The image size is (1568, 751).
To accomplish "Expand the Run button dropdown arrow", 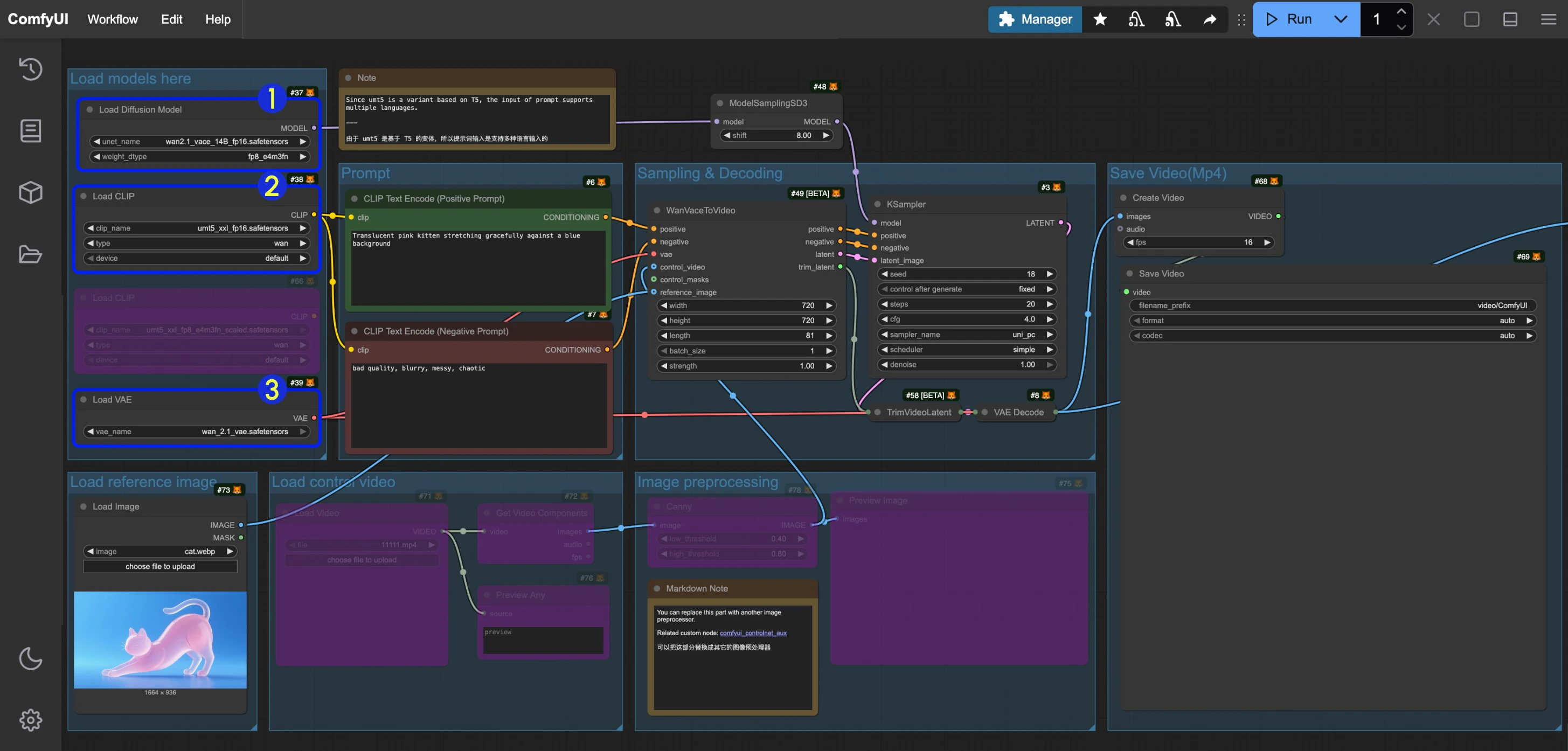I will pyautogui.click(x=1341, y=19).
